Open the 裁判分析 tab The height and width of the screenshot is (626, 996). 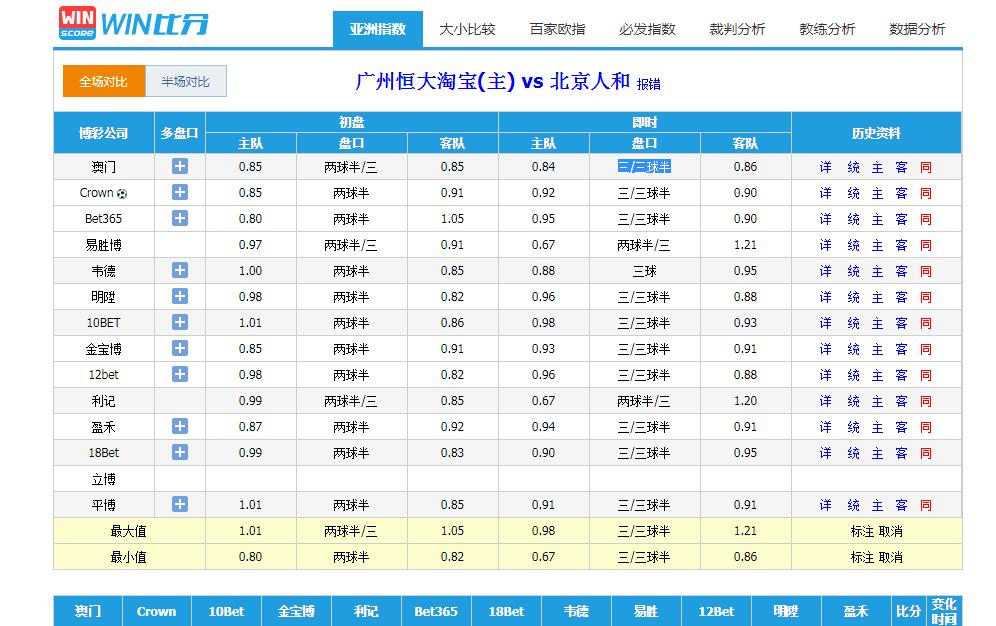tap(737, 29)
